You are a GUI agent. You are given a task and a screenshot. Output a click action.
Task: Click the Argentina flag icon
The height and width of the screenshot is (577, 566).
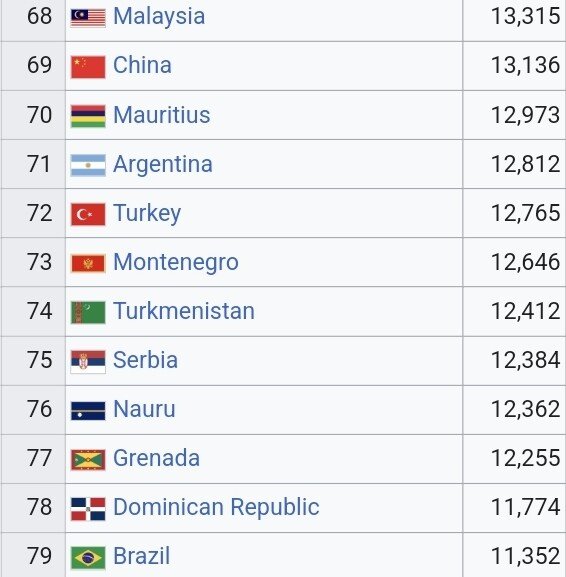coord(88,165)
